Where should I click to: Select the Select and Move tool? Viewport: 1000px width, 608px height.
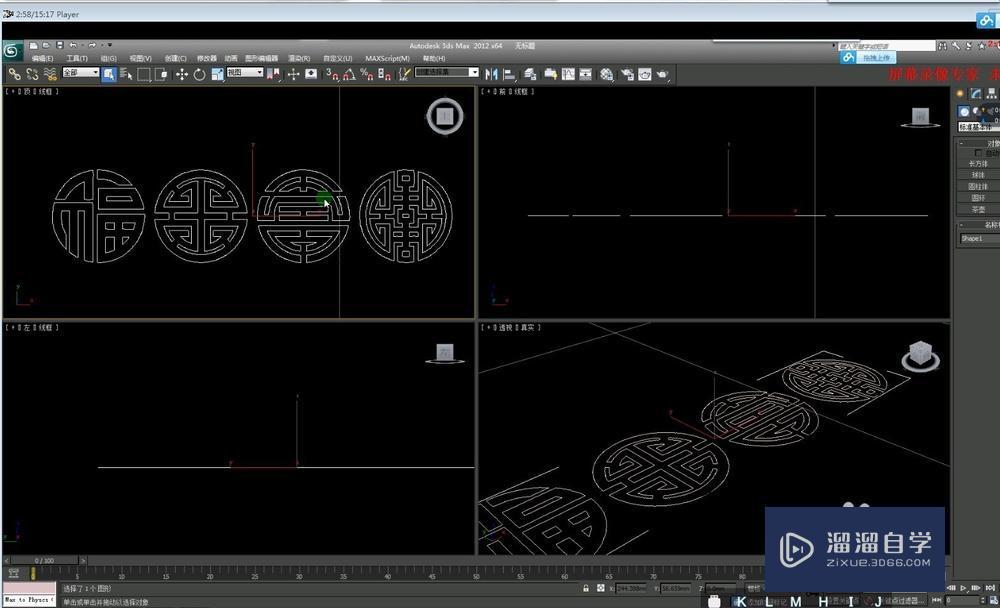pyautogui.click(x=182, y=74)
